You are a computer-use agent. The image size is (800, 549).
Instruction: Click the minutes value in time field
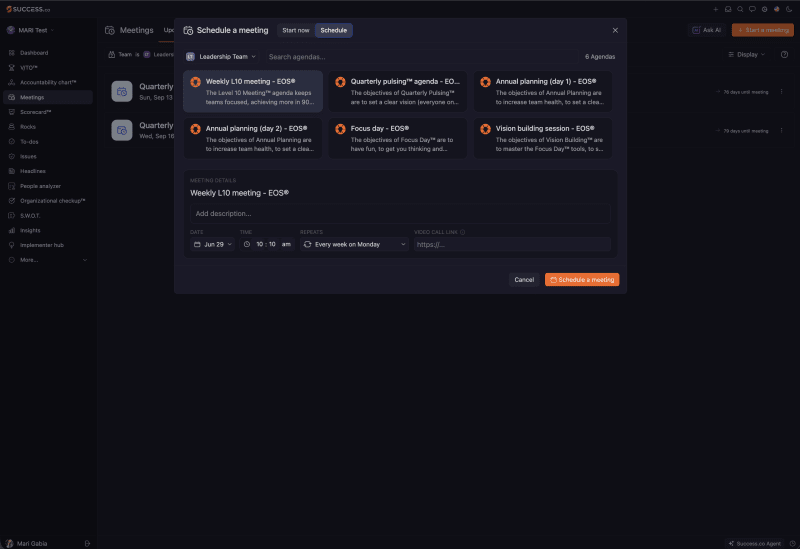(x=272, y=244)
